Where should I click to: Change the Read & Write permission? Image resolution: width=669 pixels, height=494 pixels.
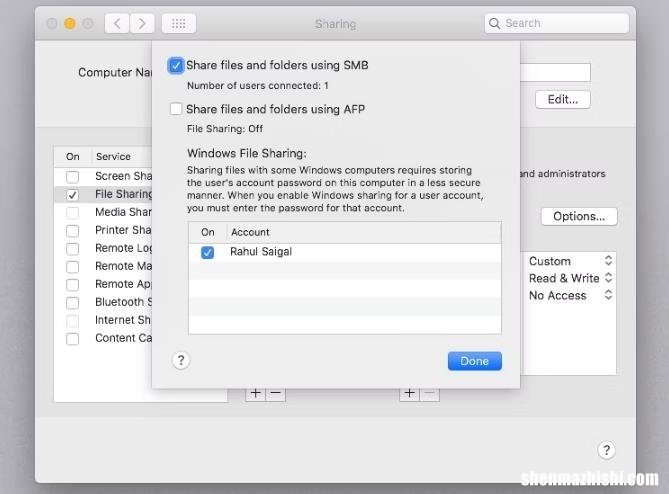[570, 278]
